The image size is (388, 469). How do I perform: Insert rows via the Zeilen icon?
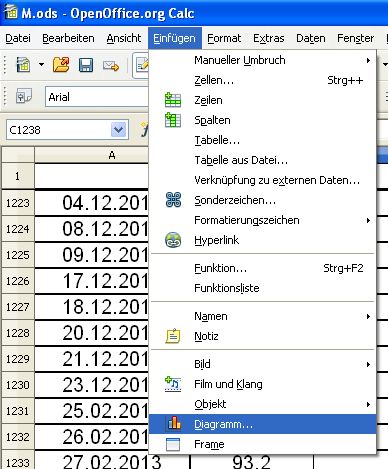click(173, 100)
